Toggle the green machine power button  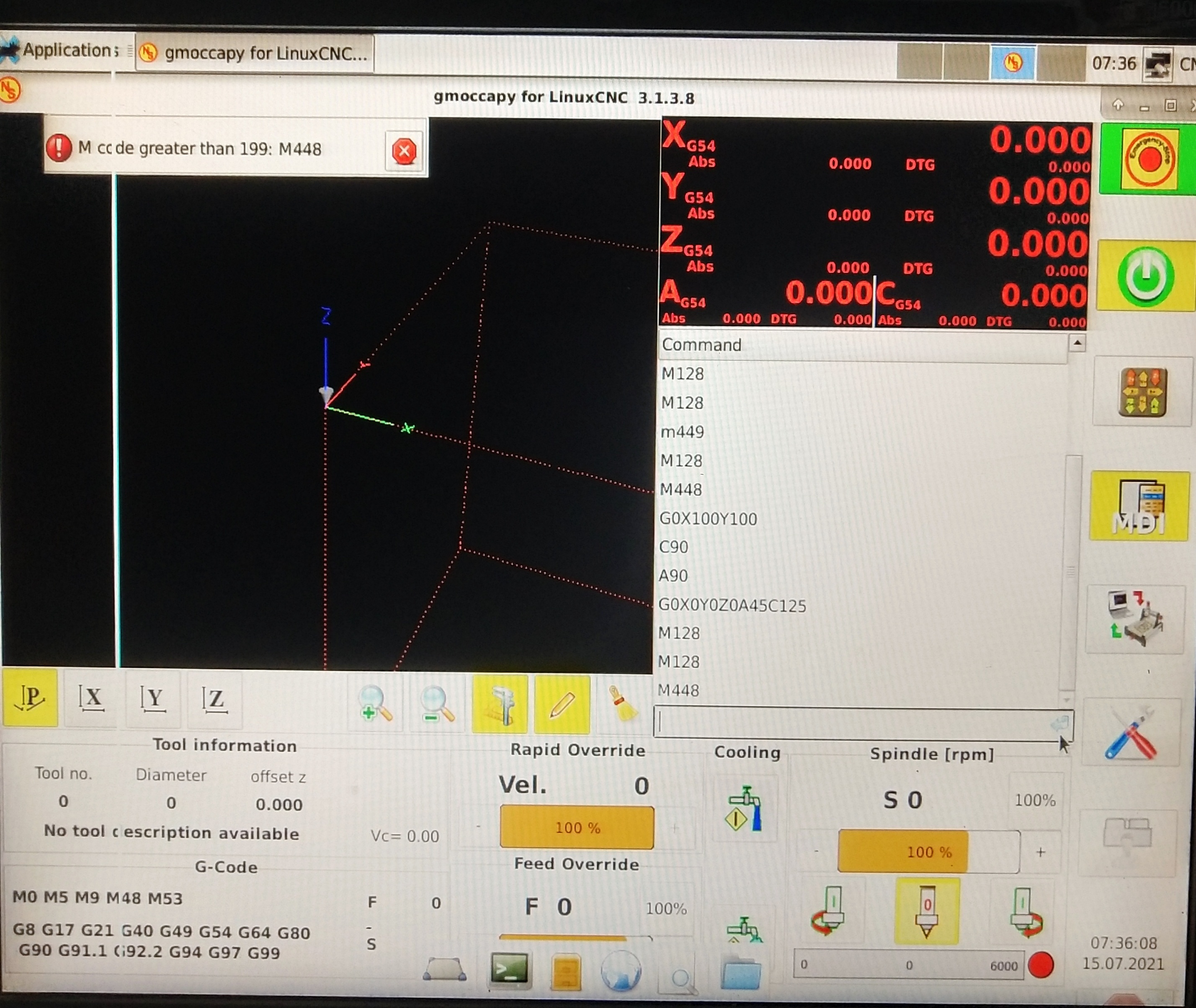pyautogui.click(x=1146, y=277)
